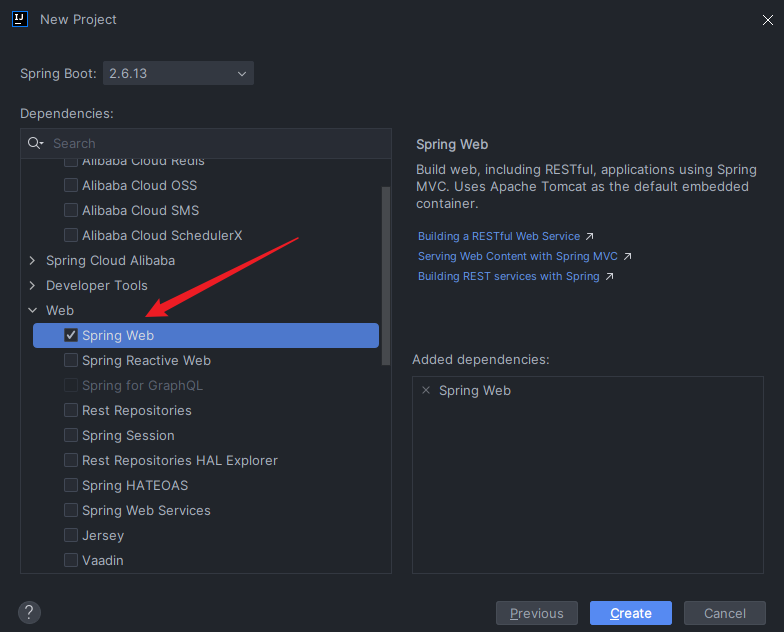
Task: Tick Rest Repositories HAL Explorer checkbox
Action: tap(71, 460)
